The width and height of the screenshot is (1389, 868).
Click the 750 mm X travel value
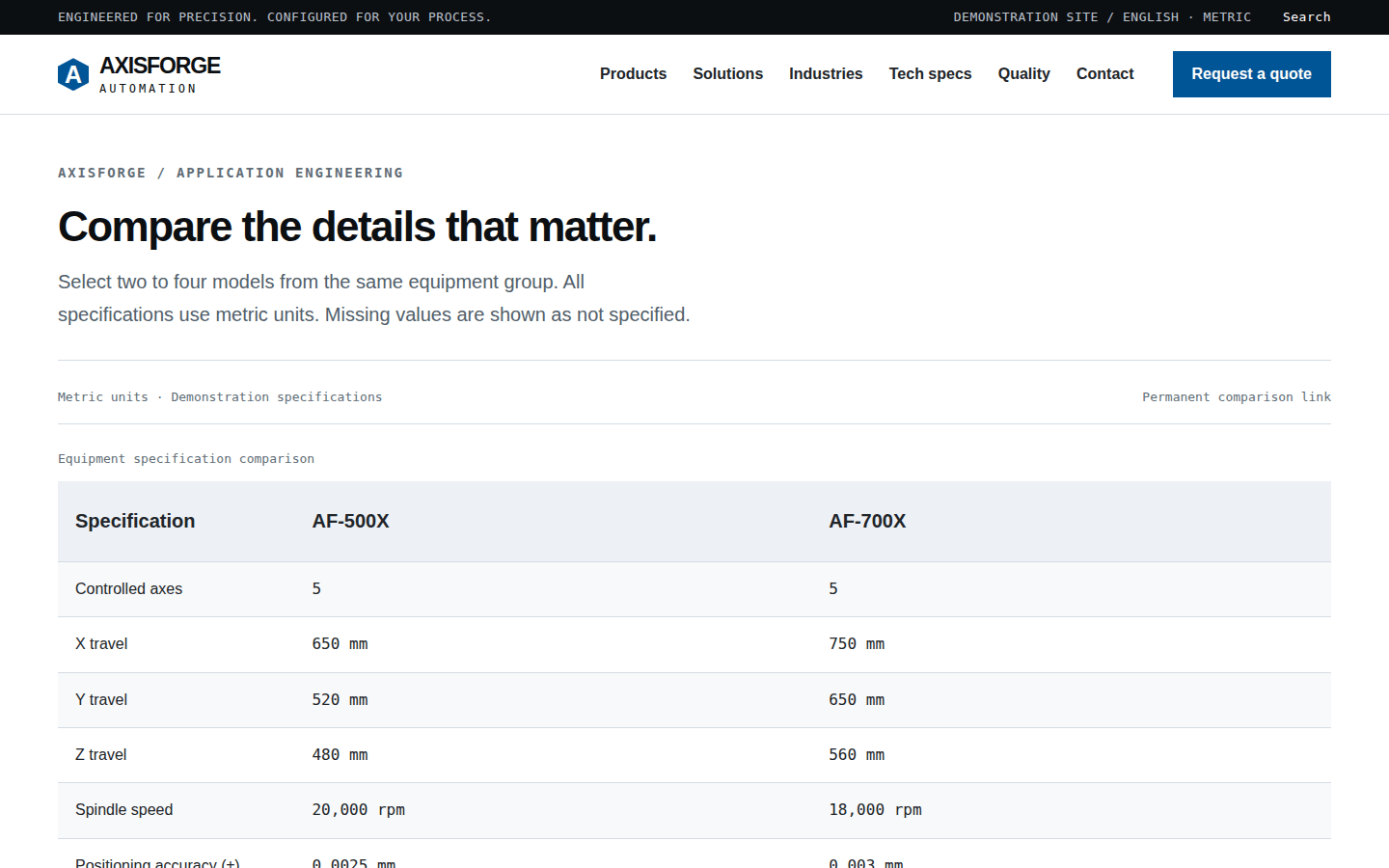coord(857,644)
